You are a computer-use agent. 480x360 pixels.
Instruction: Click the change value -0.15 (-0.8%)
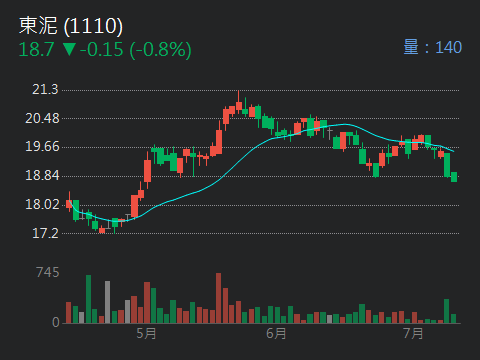(x=136, y=50)
